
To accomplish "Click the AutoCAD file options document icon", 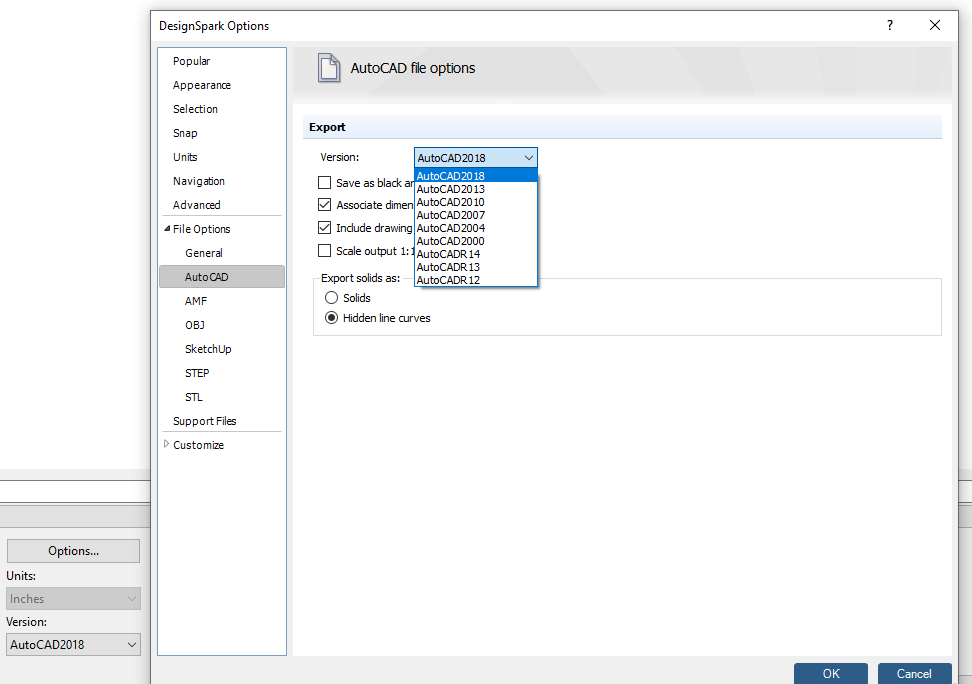I will 329,68.
